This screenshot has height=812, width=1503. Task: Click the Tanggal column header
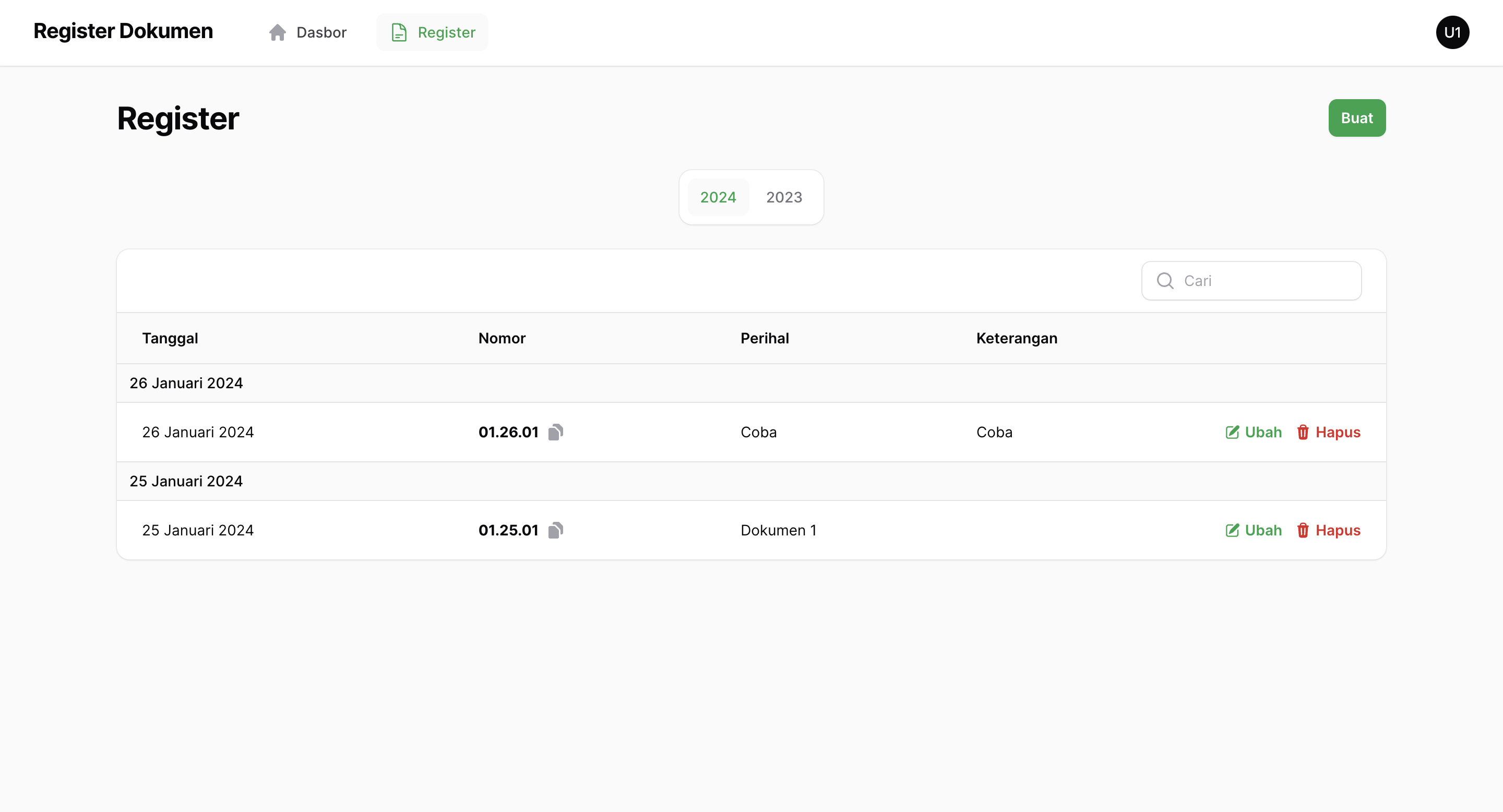point(170,338)
